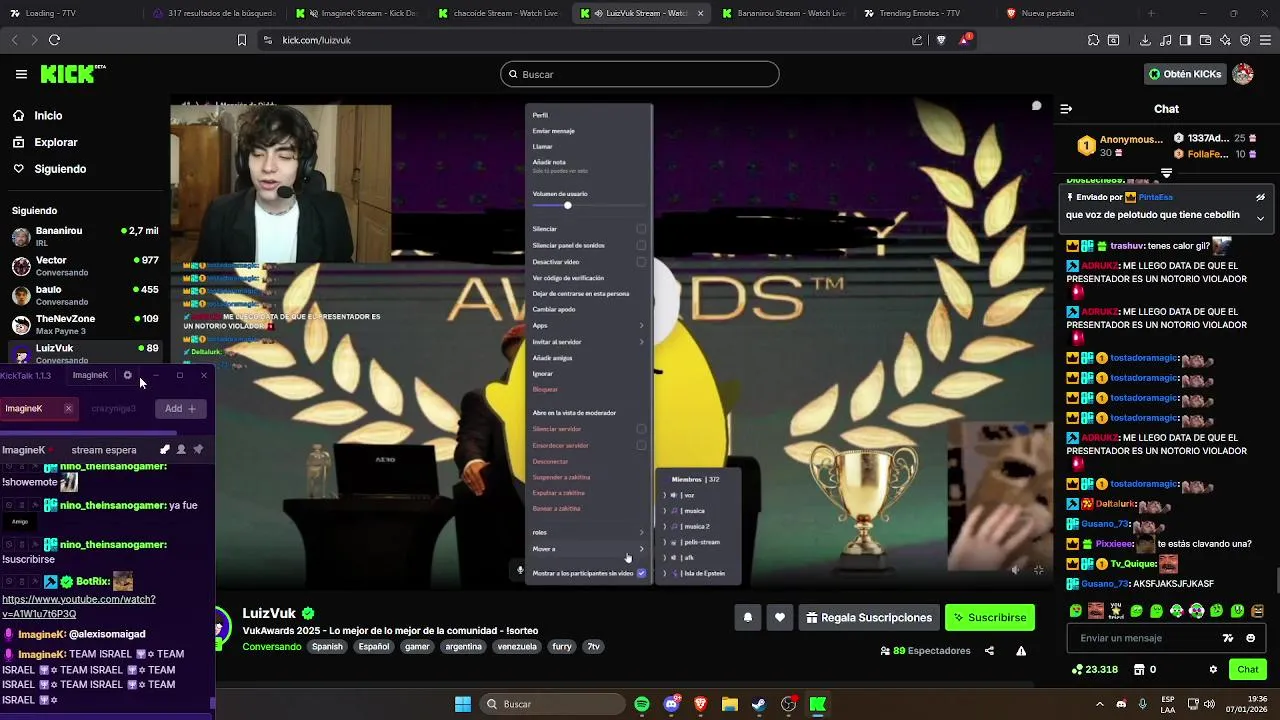Reload the browser page

[x=54, y=40]
